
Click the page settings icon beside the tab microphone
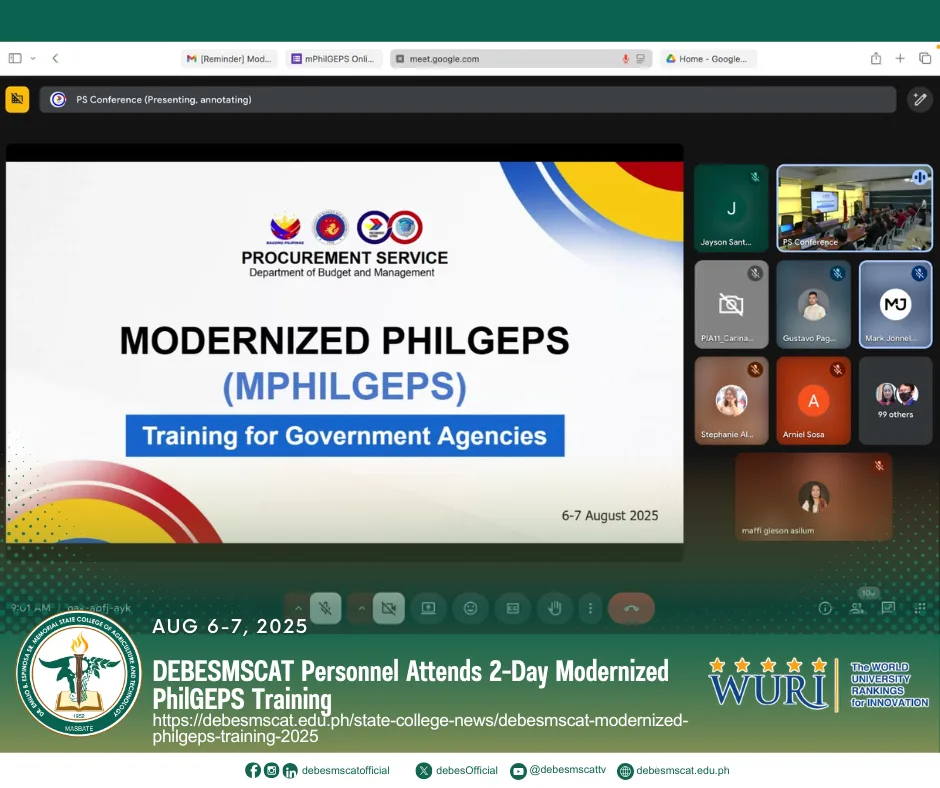pos(640,59)
